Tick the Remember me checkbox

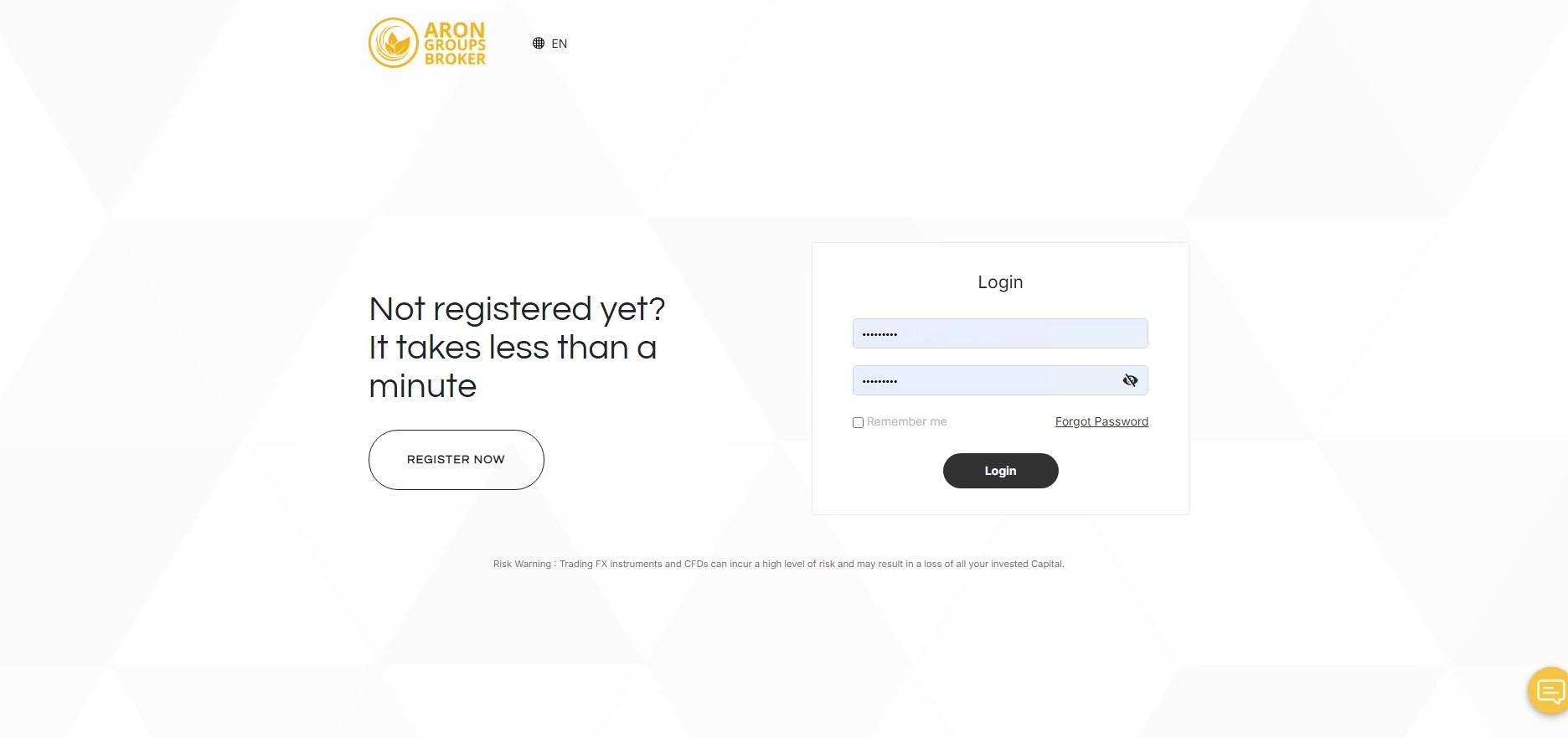pos(858,422)
